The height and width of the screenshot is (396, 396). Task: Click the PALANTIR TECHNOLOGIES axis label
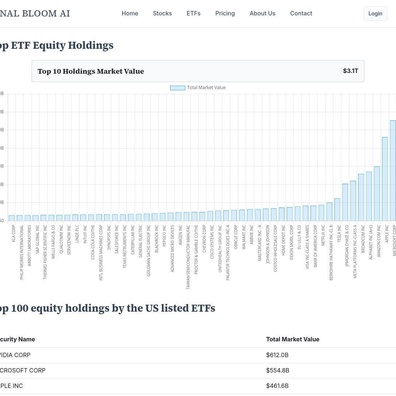tap(228, 252)
